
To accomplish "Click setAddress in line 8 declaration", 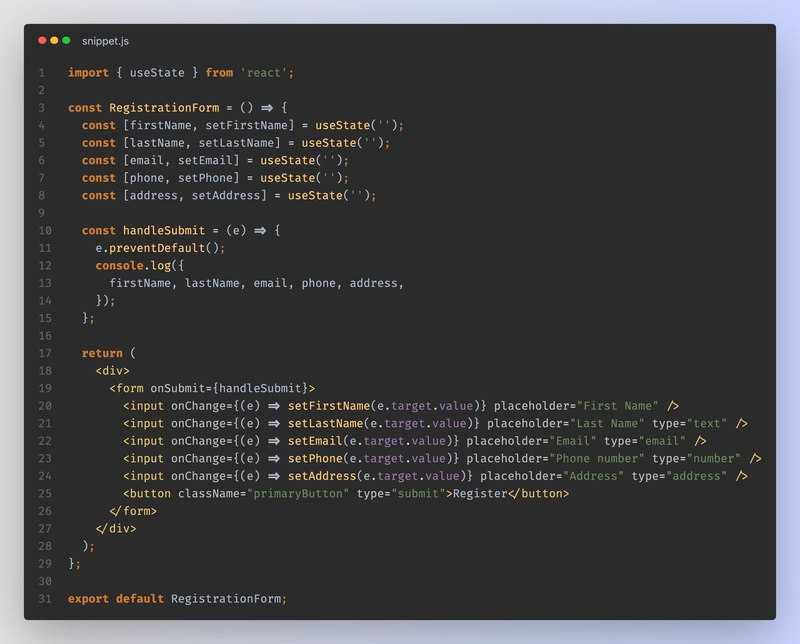I will pos(226,195).
